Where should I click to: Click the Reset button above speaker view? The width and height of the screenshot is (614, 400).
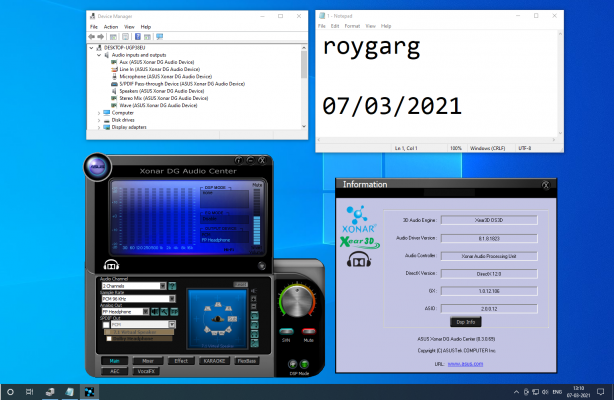[x=240, y=284]
